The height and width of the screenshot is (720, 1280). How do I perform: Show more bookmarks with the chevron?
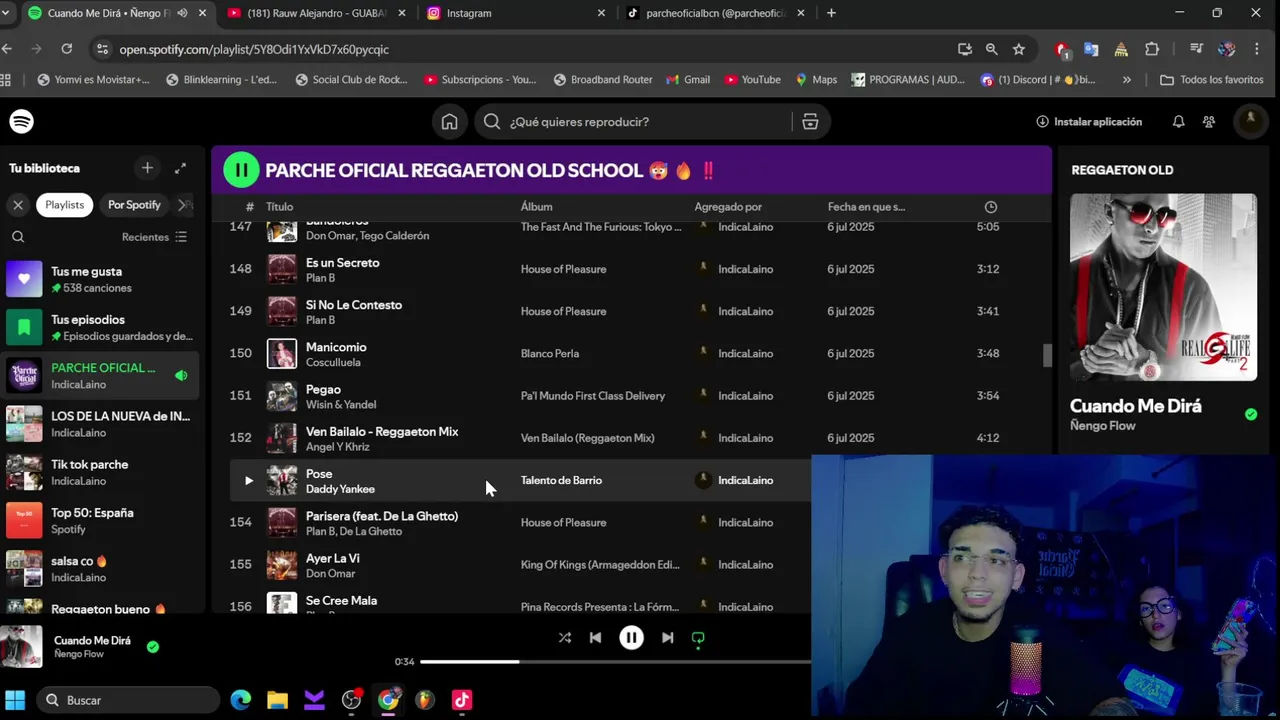(1127, 80)
